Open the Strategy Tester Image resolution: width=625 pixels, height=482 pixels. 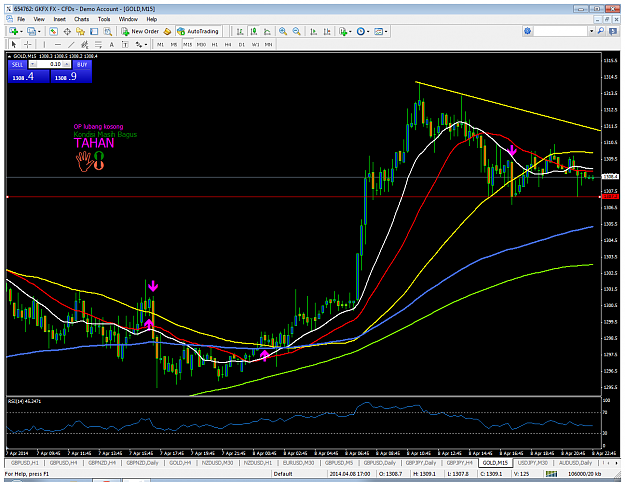click(108, 31)
